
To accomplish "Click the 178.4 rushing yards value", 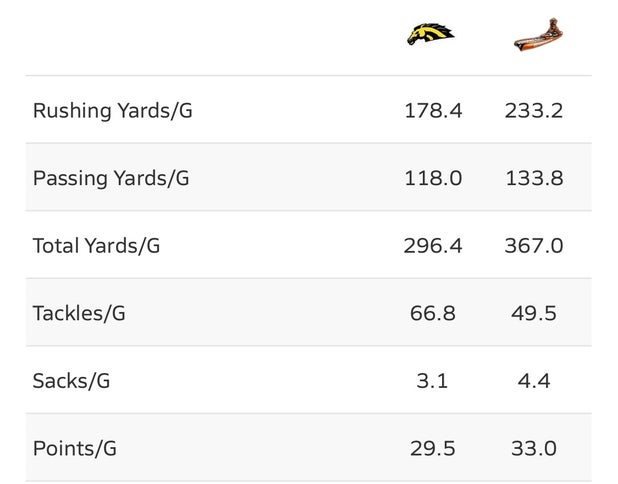I will pos(433,110).
